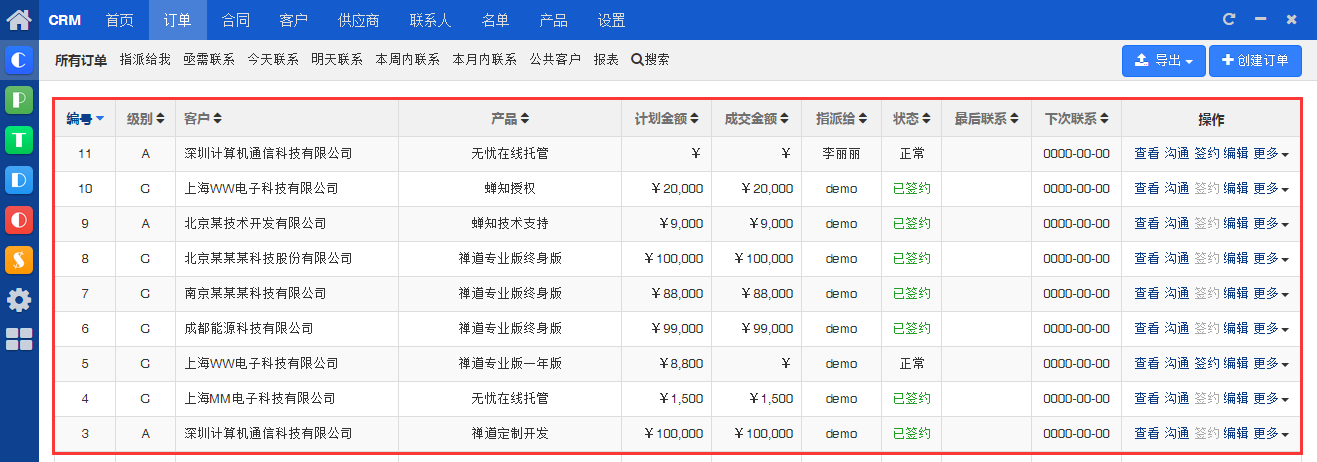Launch the green P app icon

click(x=19, y=101)
